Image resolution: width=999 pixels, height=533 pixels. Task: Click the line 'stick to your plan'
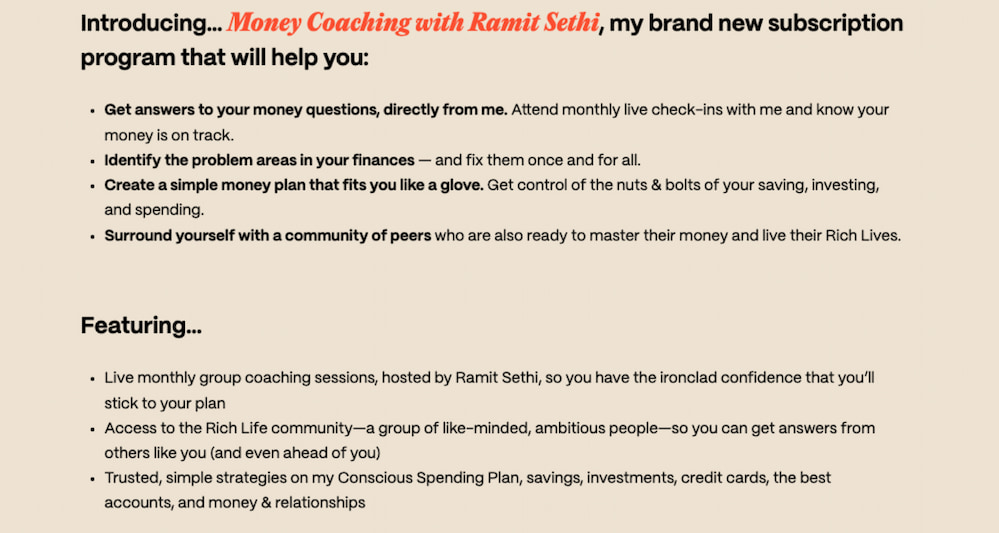tap(167, 403)
